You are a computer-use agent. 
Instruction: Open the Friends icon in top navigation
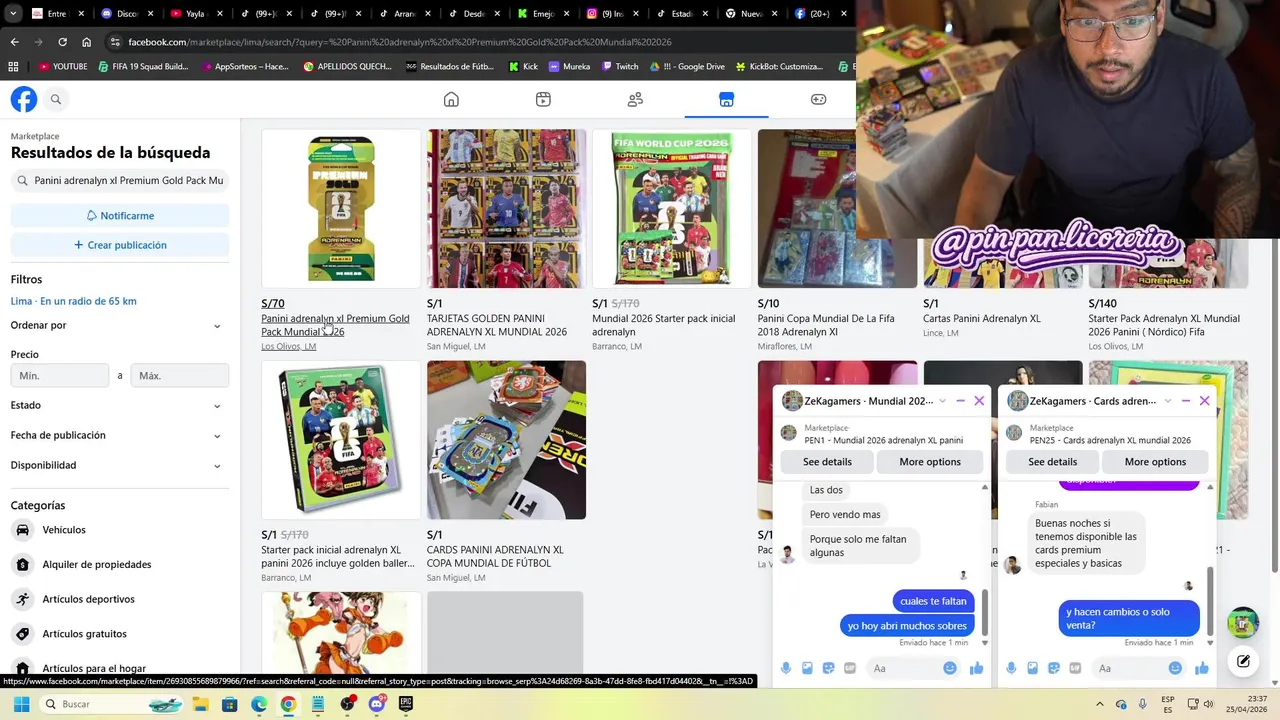coord(635,99)
